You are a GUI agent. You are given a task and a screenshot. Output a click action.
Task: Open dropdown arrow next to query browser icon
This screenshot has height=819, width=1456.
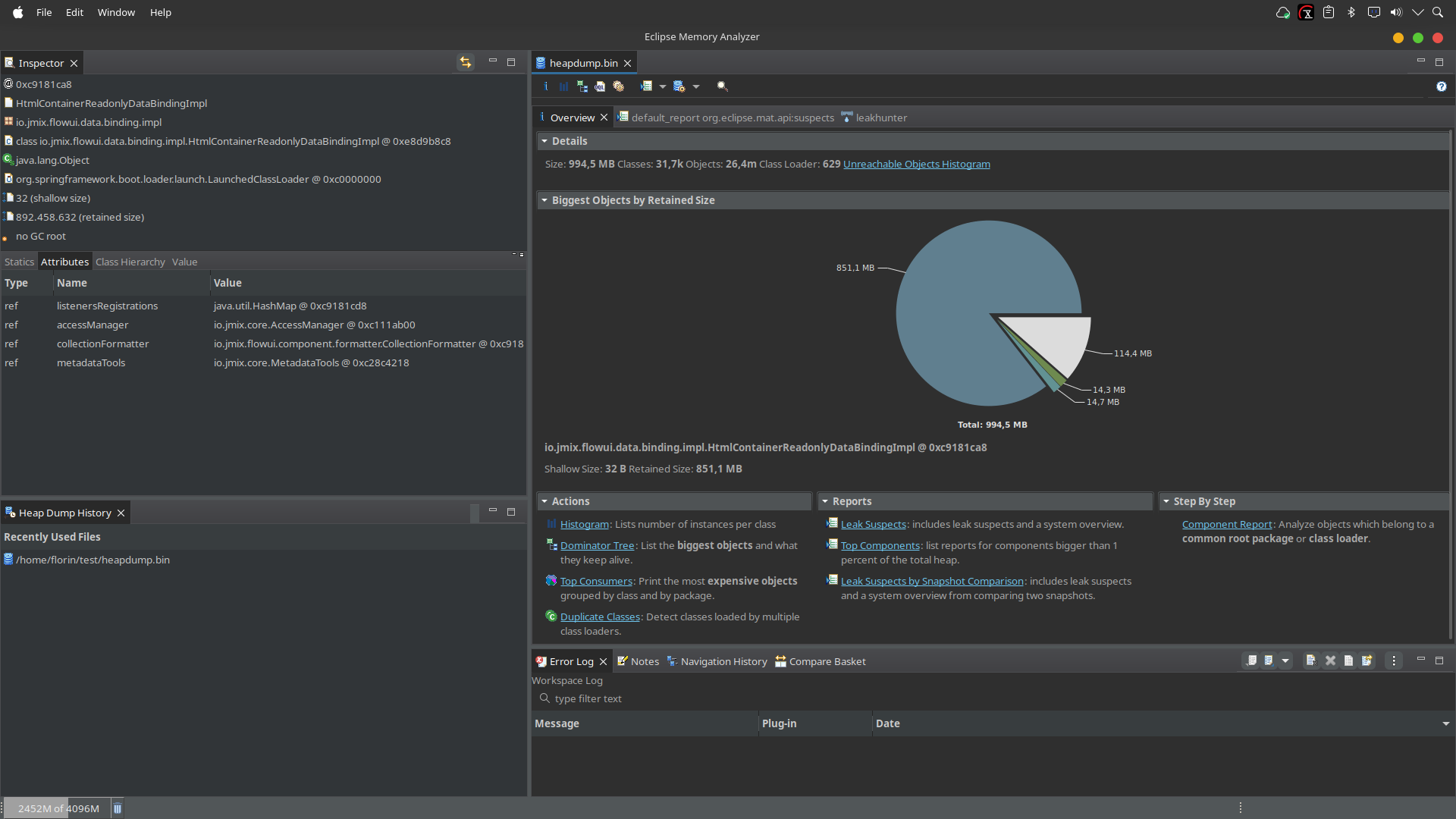(x=695, y=86)
